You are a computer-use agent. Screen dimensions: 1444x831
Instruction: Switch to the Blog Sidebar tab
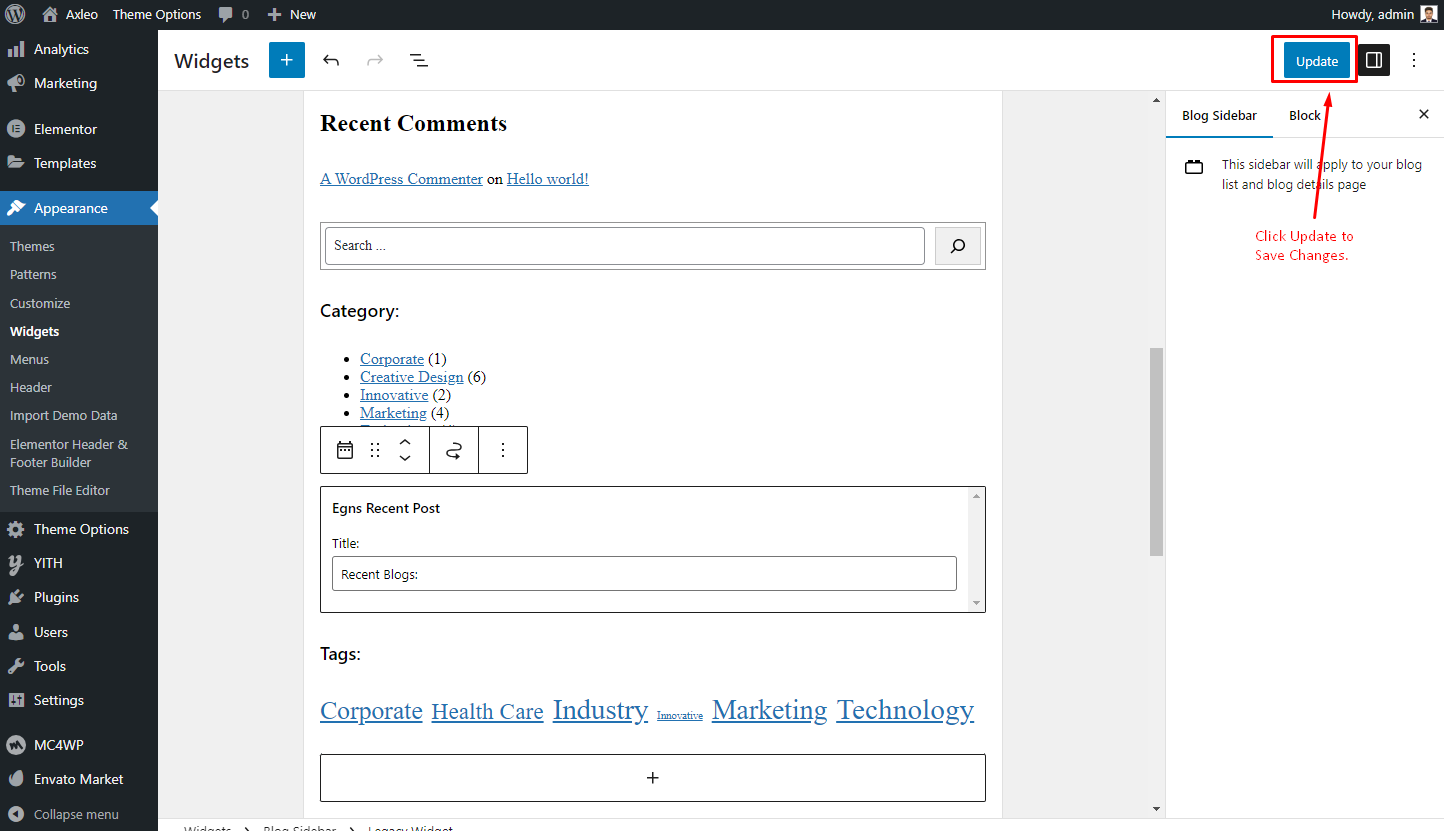[x=1219, y=115]
